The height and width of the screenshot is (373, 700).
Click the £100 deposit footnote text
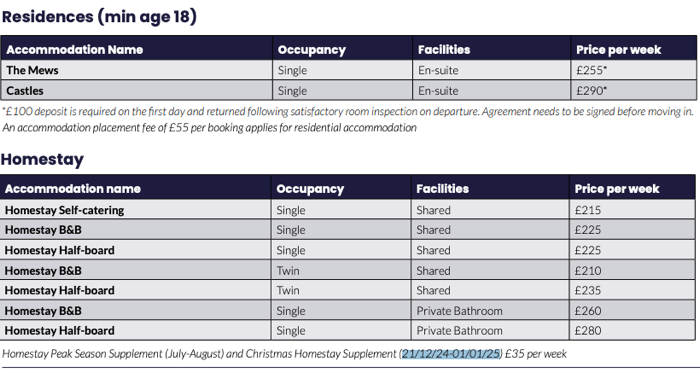(x=348, y=111)
